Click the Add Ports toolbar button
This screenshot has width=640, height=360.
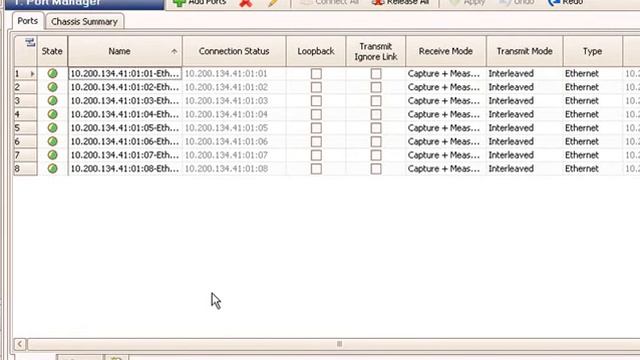click(x=199, y=2)
